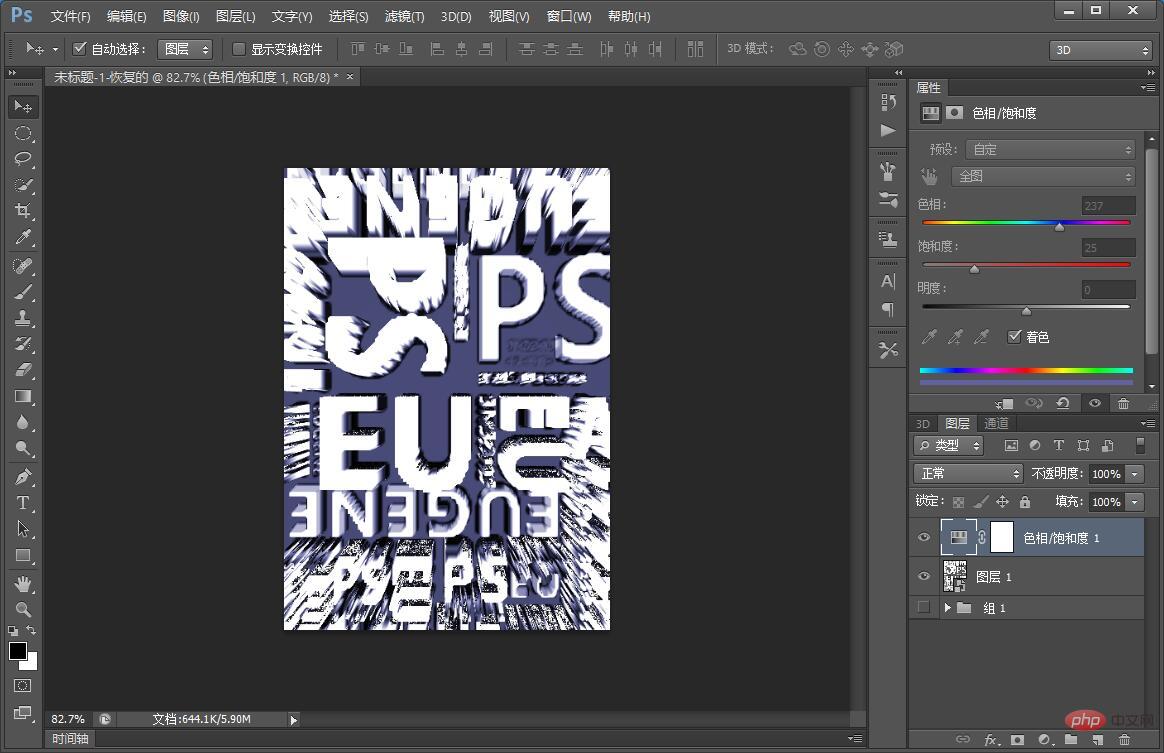Show the Group 1 layer group

(923, 607)
